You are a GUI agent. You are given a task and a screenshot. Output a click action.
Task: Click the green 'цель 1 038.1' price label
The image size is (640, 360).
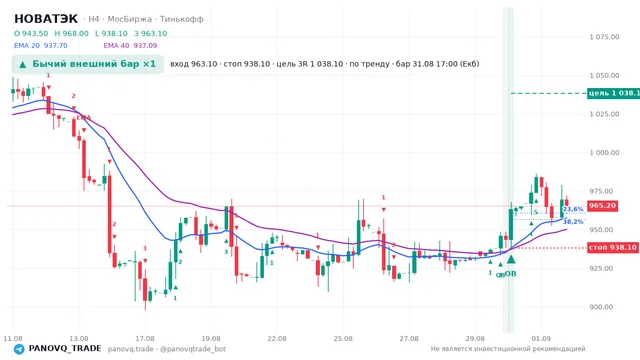pos(613,93)
